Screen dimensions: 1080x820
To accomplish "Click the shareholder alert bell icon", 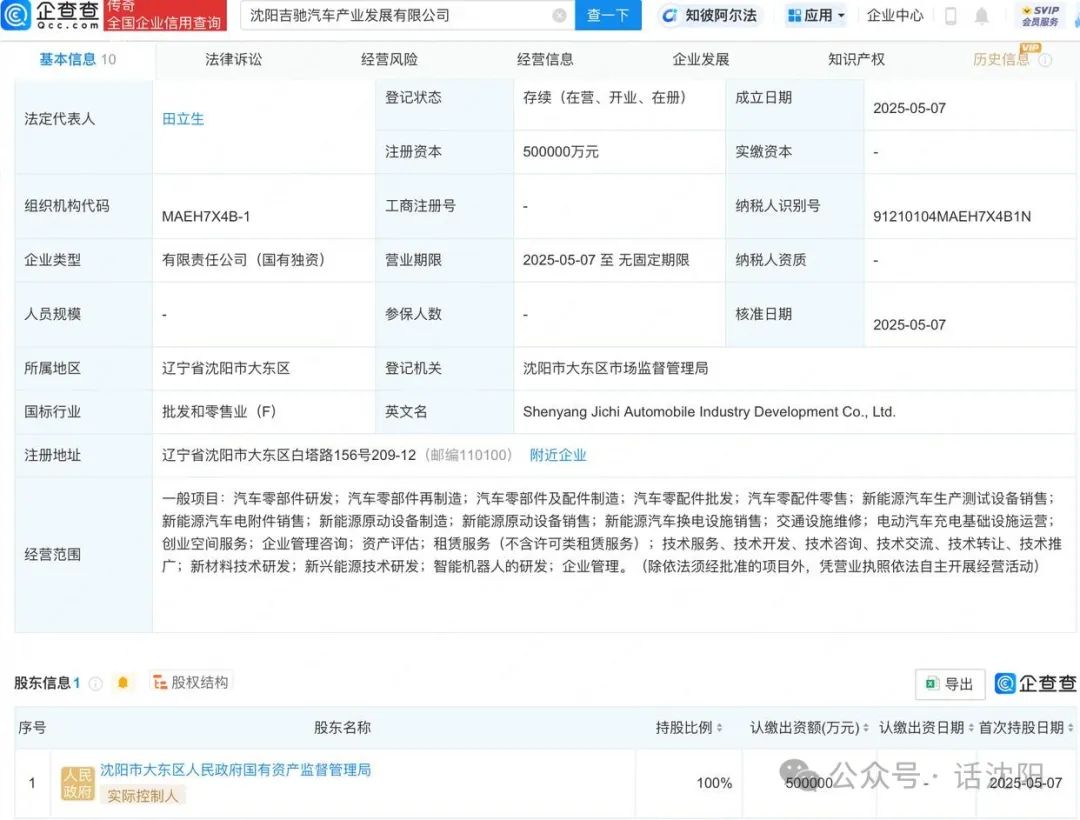I will click(x=123, y=682).
